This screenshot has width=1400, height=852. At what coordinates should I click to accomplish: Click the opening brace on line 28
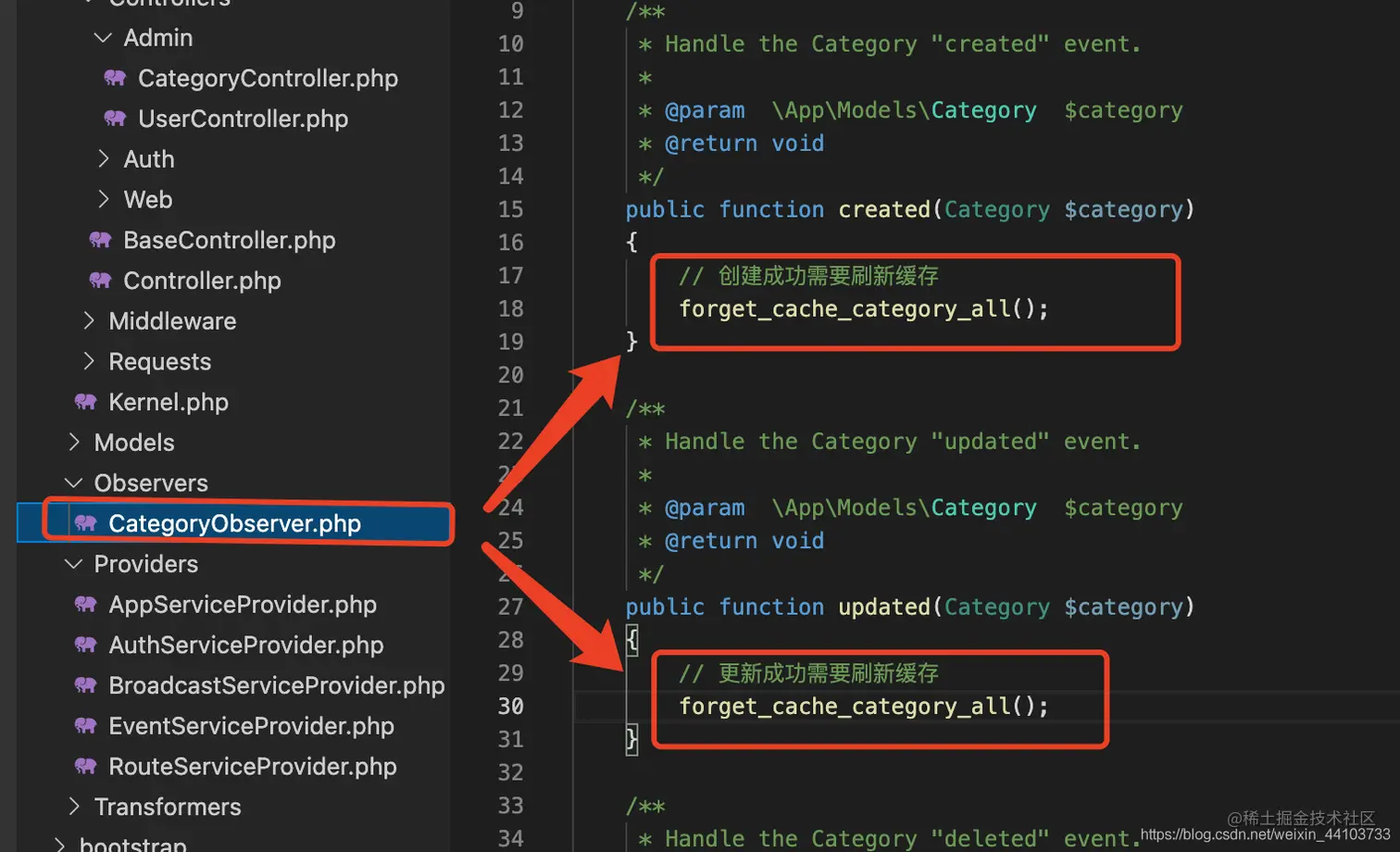point(631,640)
